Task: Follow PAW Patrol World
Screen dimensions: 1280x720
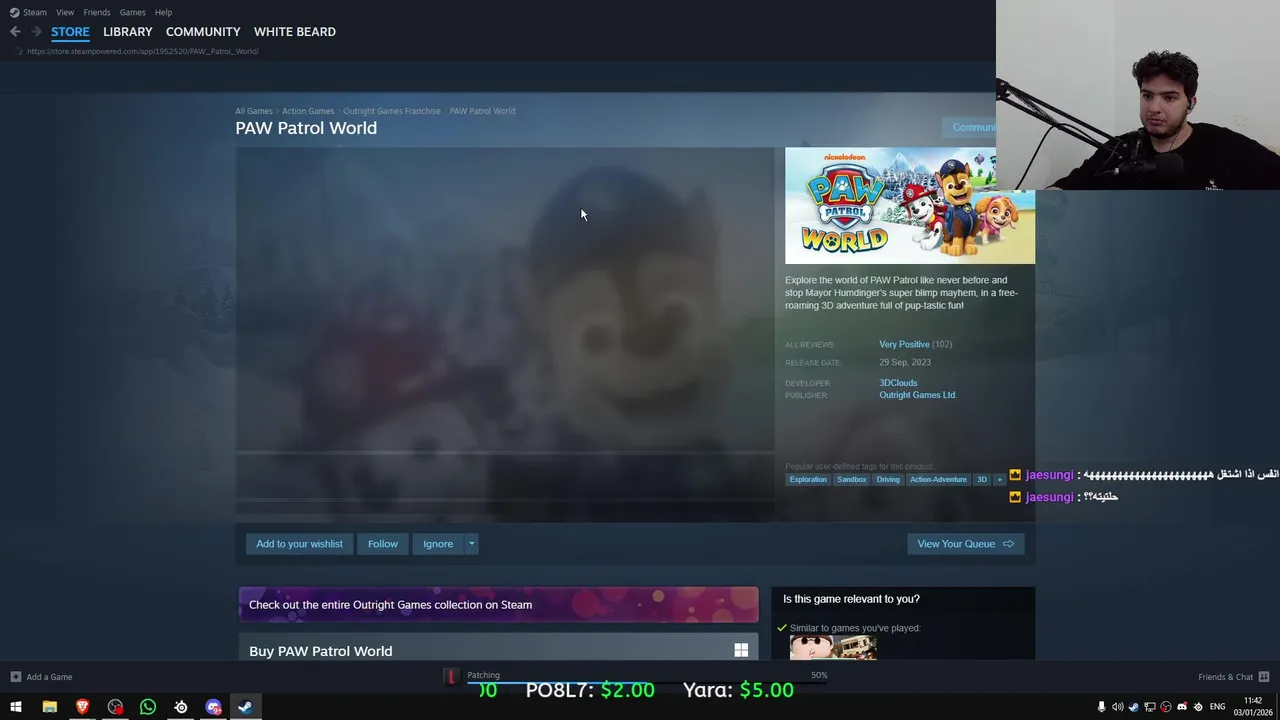Action: [x=383, y=544]
